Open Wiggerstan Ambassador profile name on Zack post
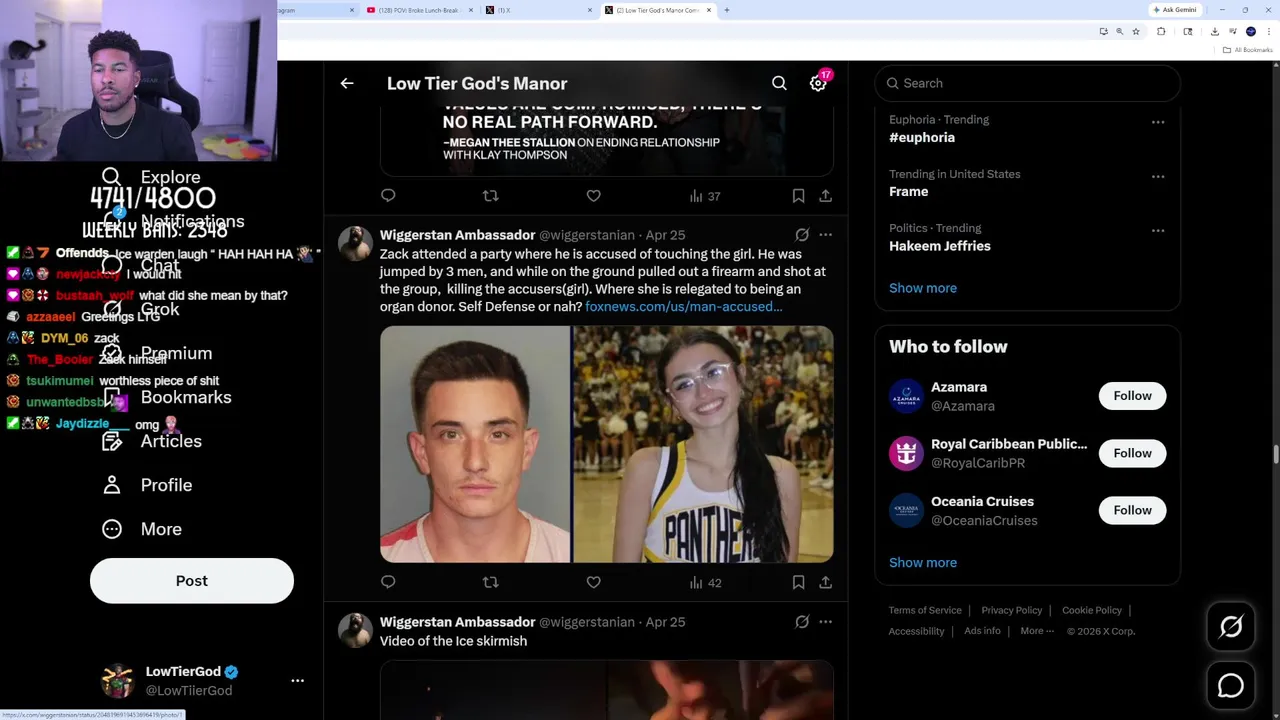The image size is (1280, 720). pos(457,235)
